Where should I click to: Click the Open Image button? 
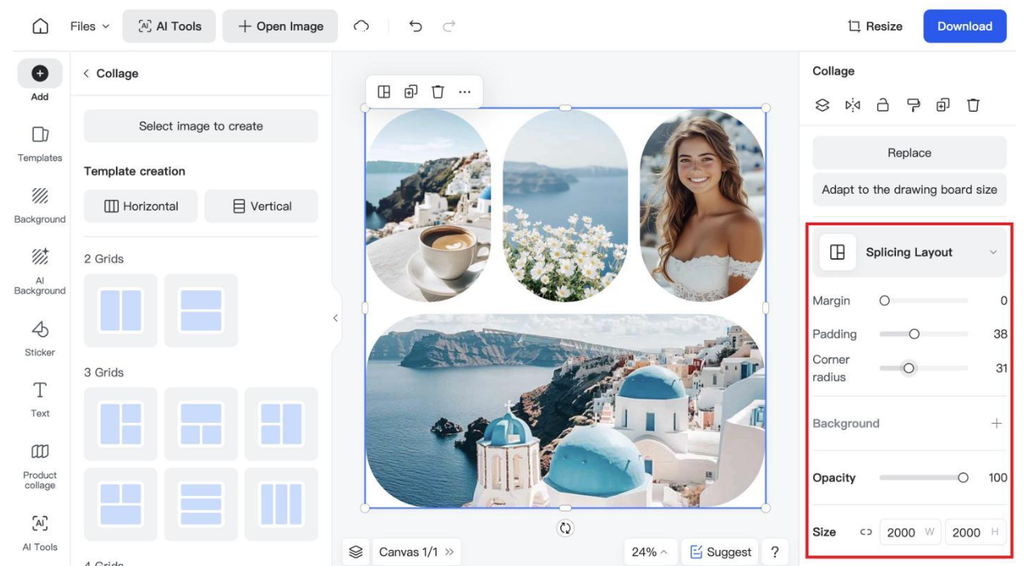pyautogui.click(x=280, y=26)
